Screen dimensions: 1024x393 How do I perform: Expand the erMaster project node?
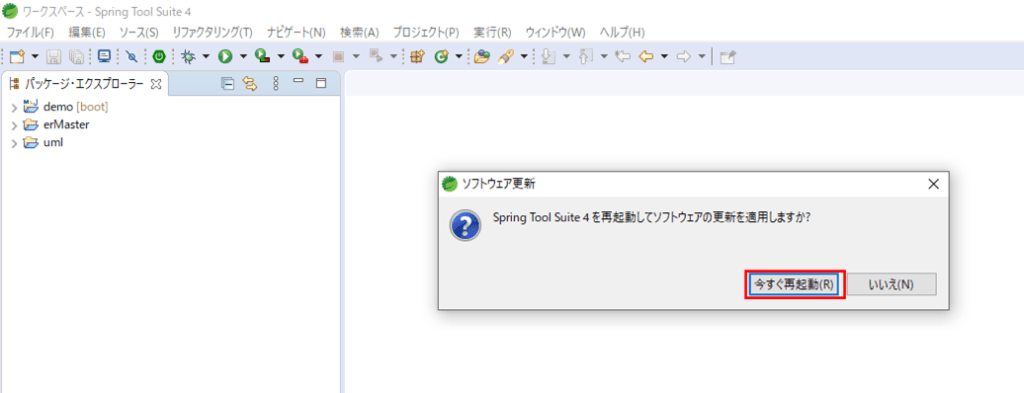point(14,125)
